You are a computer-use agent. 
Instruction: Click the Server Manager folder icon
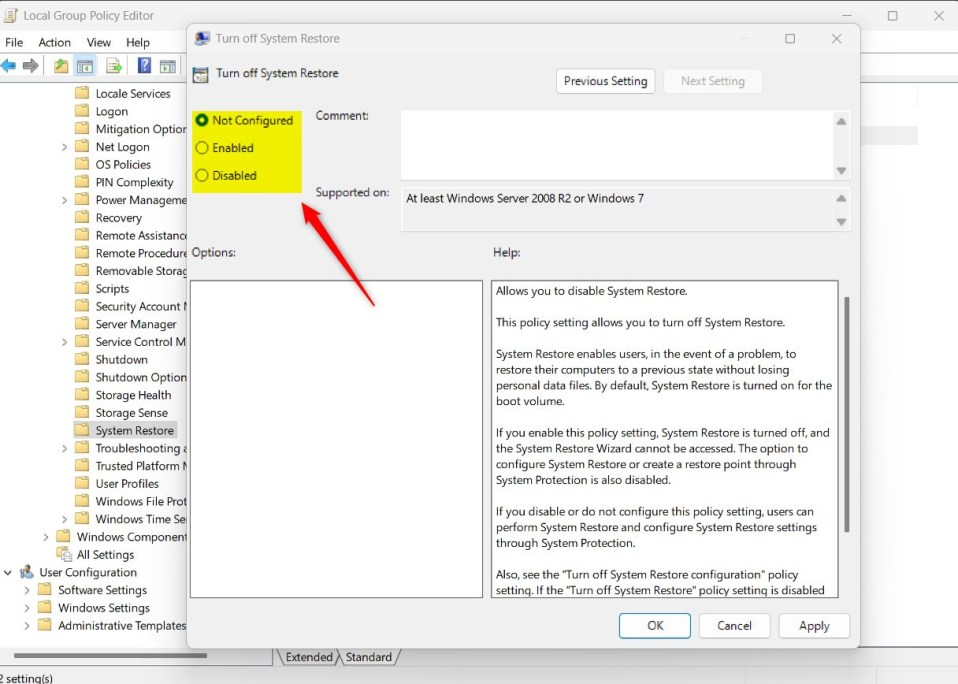click(82, 323)
